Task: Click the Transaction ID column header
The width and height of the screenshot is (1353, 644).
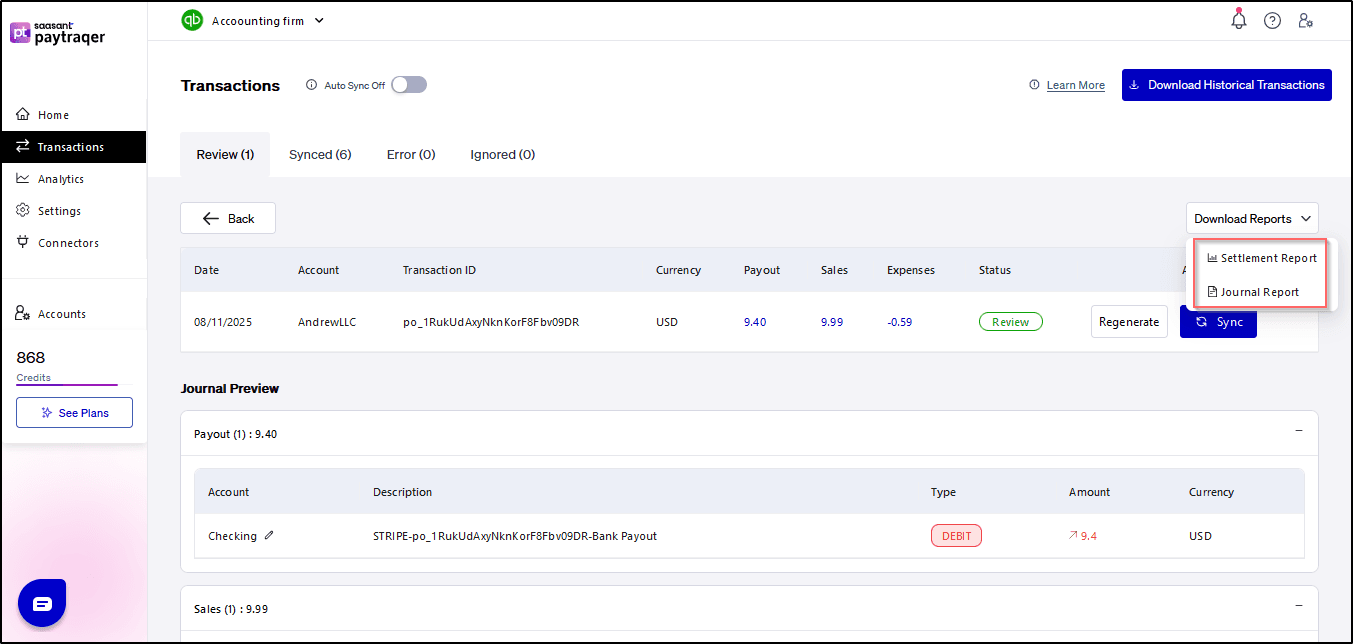Action: coord(440,270)
